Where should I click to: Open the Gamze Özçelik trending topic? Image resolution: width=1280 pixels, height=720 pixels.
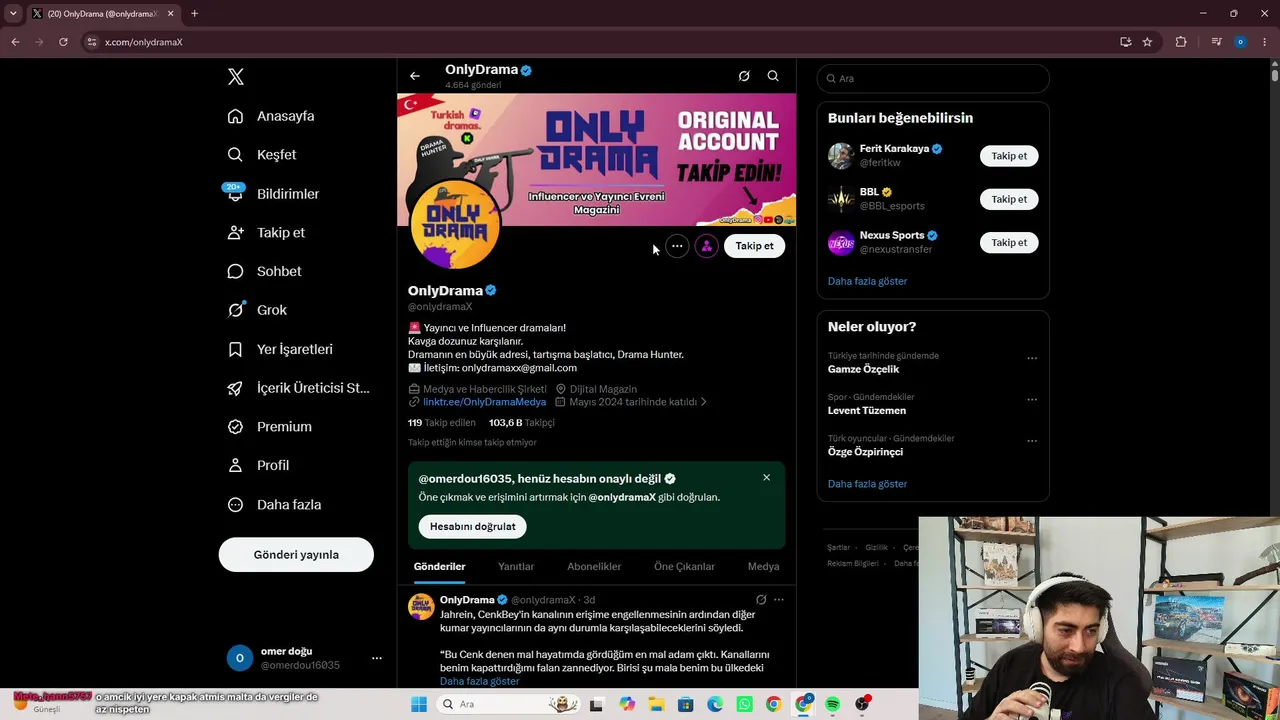(x=863, y=369)
